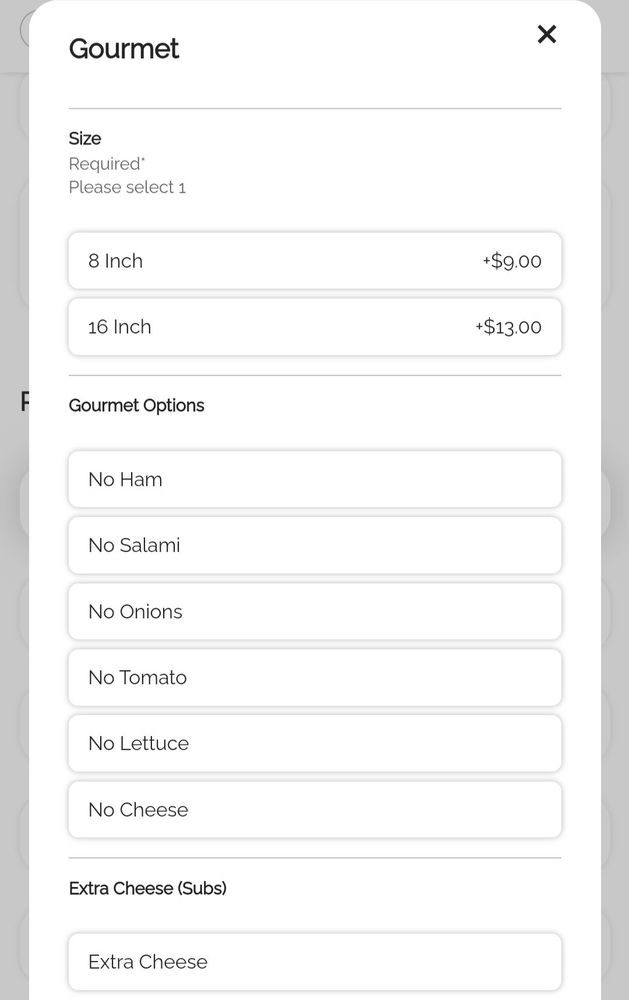
Task: Check the No Onions option
Action: pyautogui.click(x=314, y=611)
